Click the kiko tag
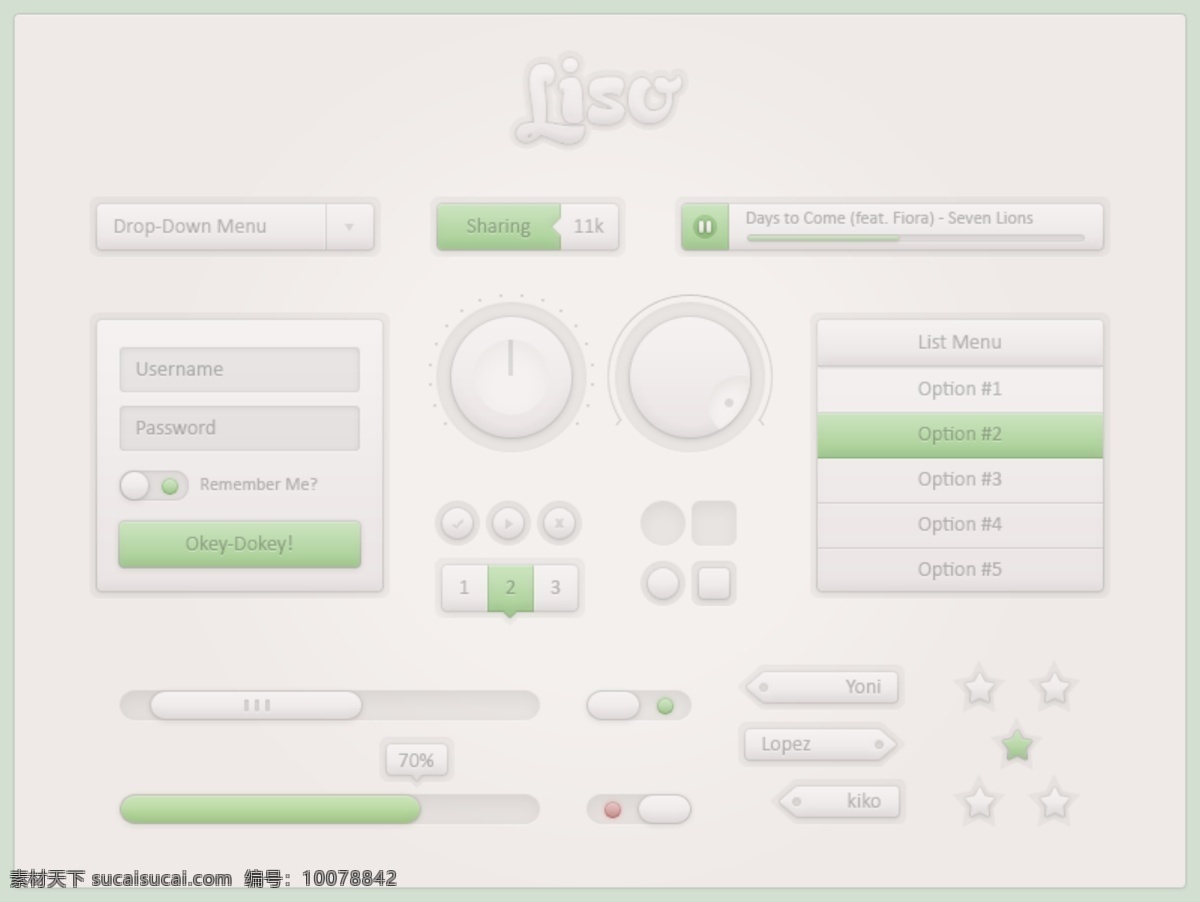1200x902 pixels. click(840, 801)
